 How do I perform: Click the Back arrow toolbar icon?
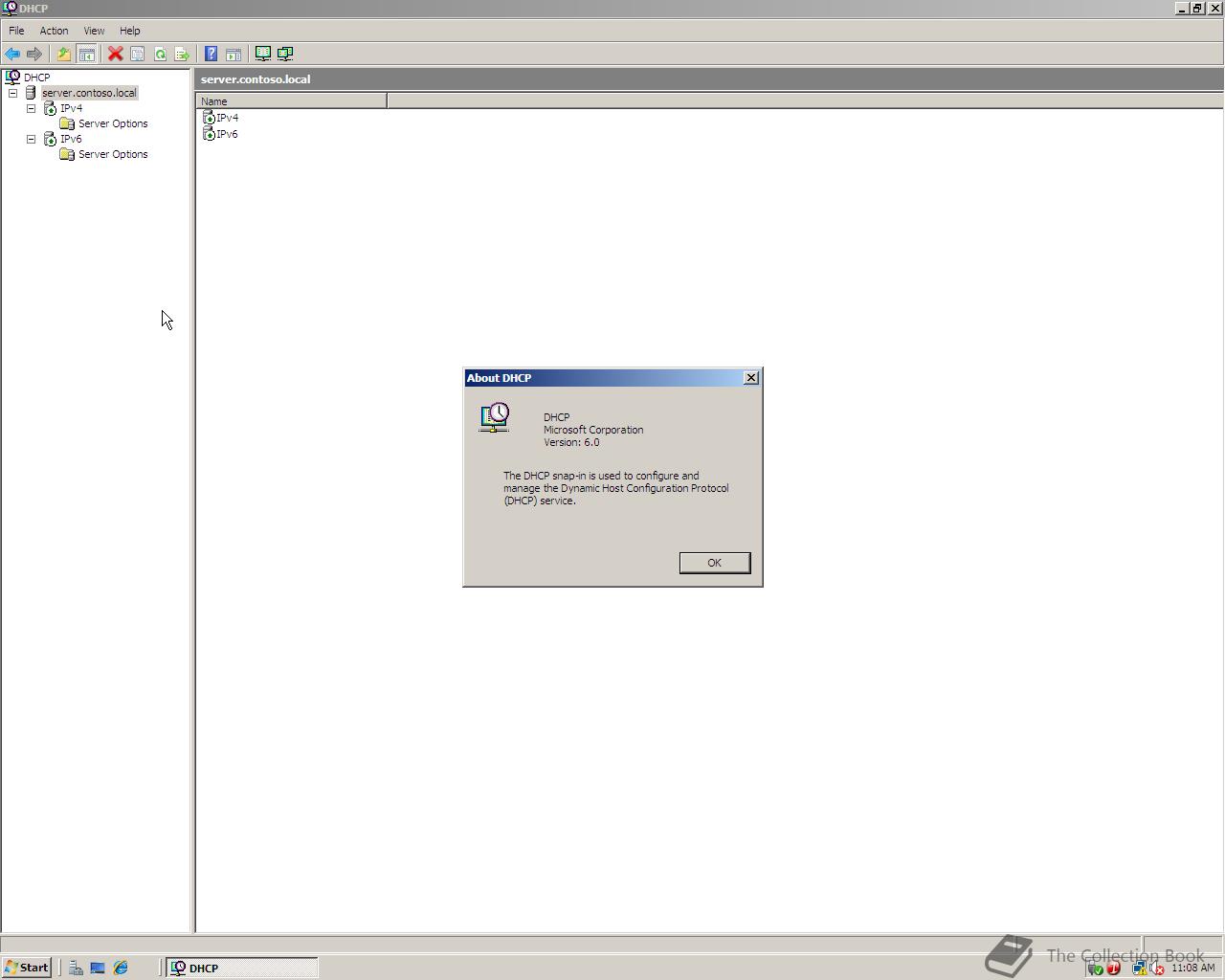tap(12, 54)
